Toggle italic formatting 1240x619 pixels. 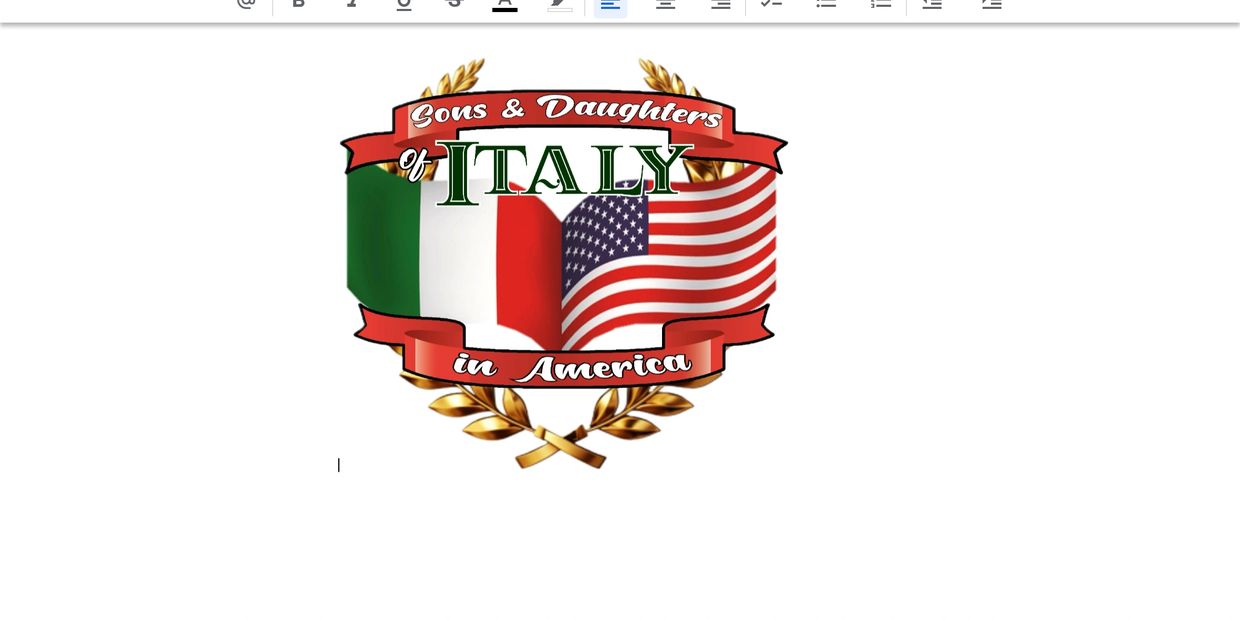tap(351, 3)
